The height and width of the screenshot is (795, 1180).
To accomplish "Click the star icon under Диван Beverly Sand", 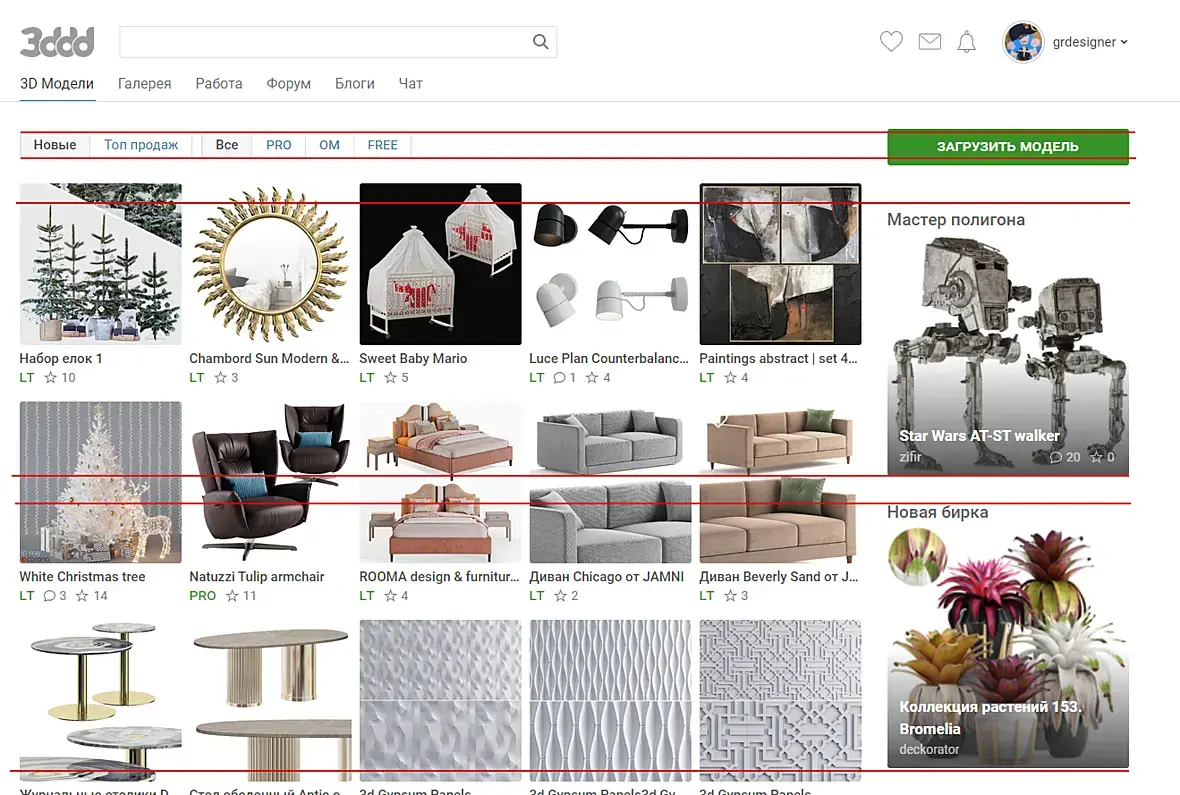I will point(730,595).
